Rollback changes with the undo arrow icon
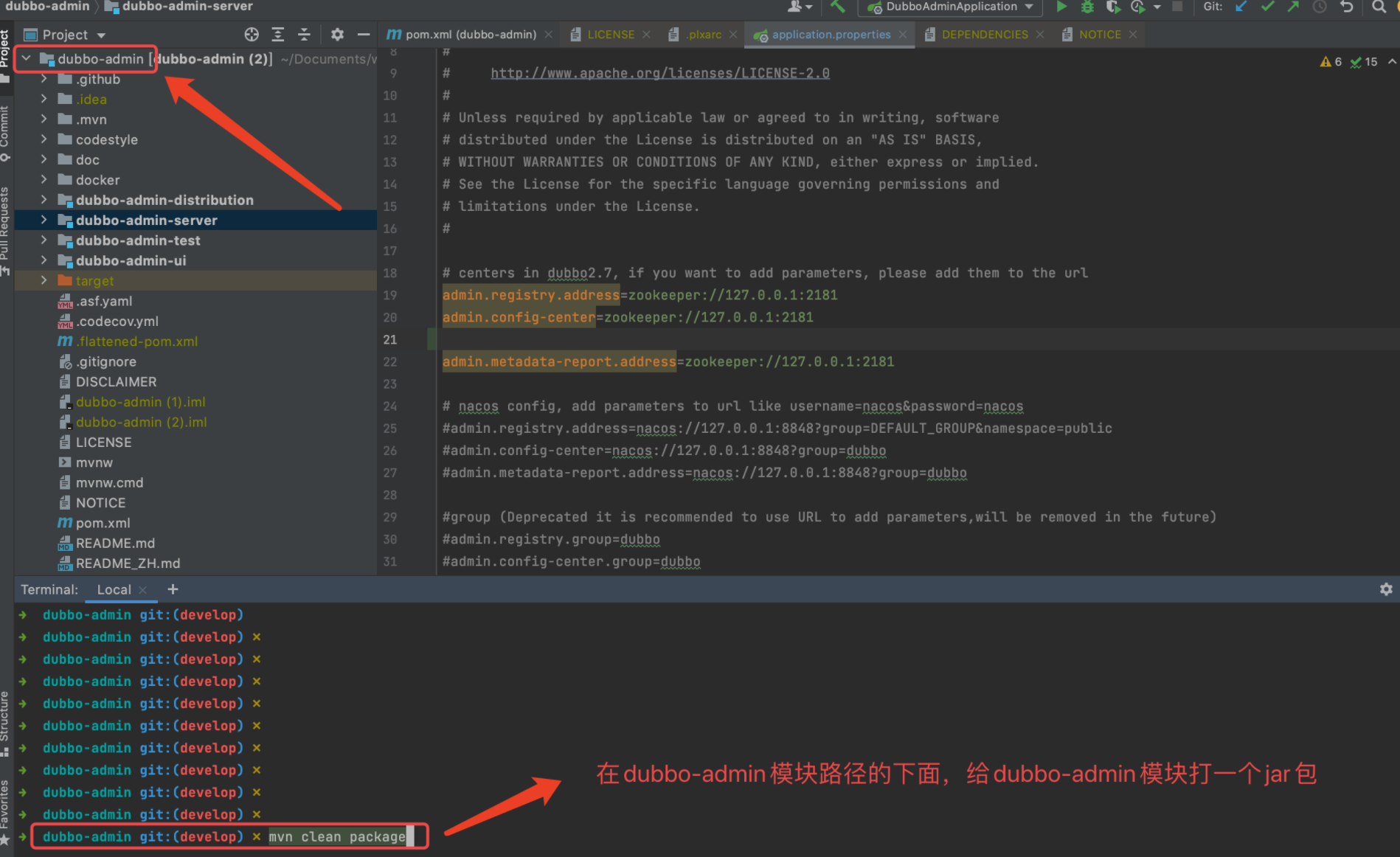 pos(1347,7)
